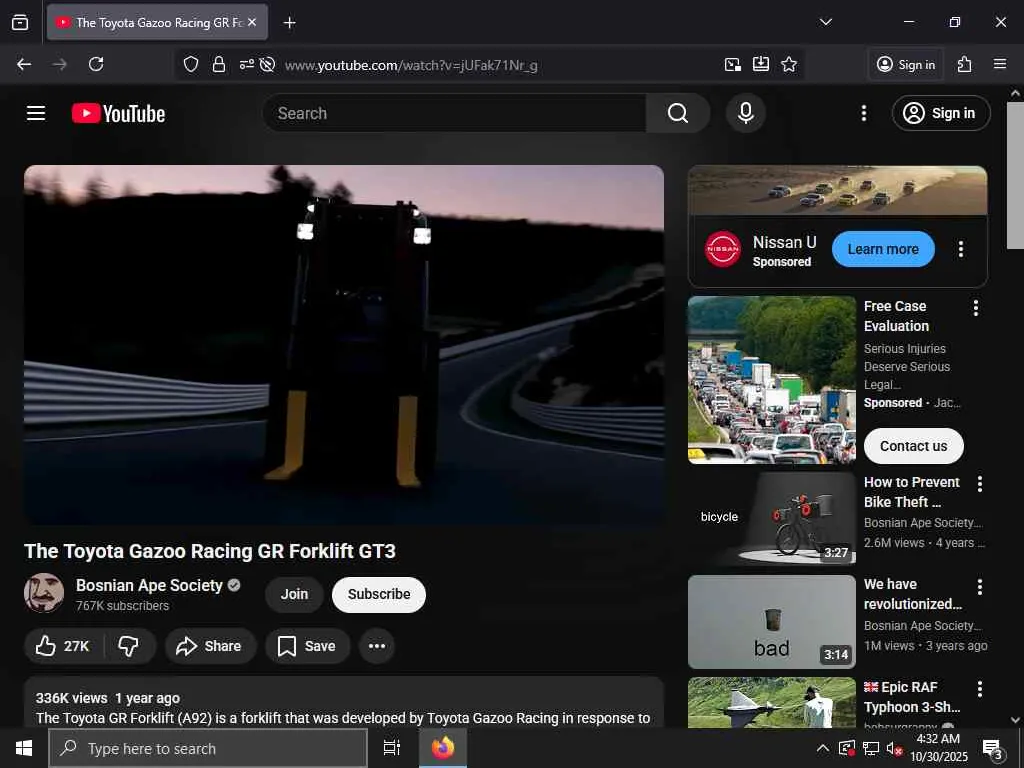This screenshot has width=1024, height=768.
Task: Open options for Free Case Evaluation ad
Action: point(976,308)
